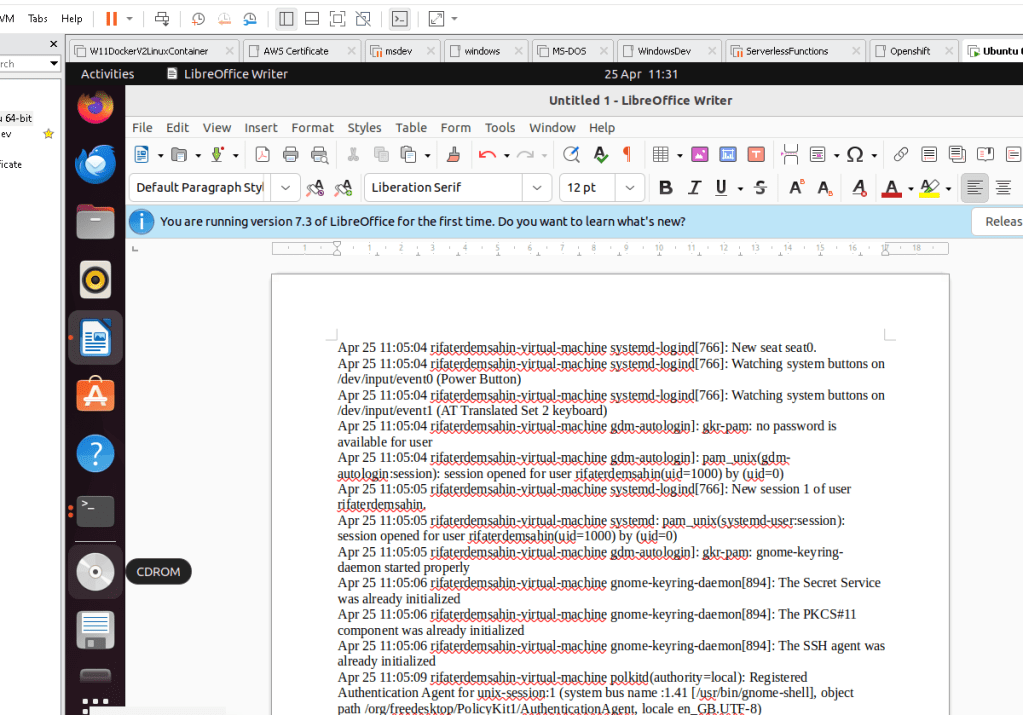
Task: Open Firefox from the dock
Action: pos(95,107)
